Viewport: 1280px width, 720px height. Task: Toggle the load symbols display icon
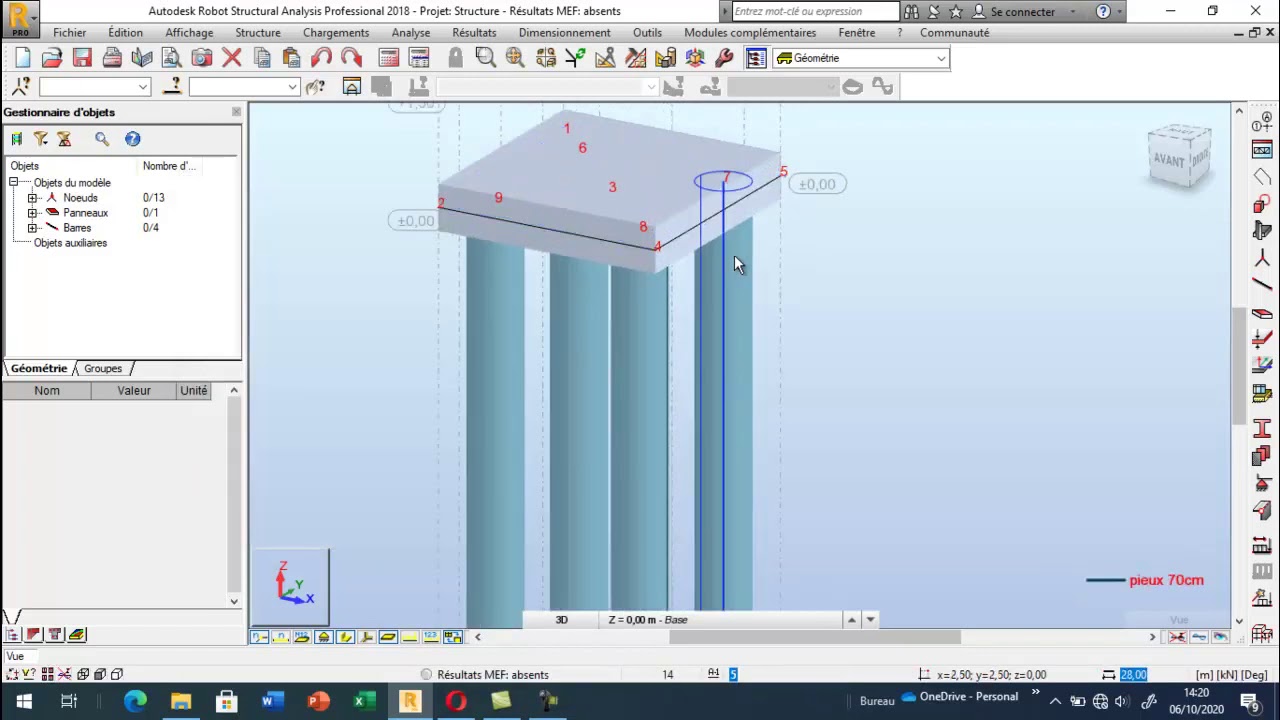pos(409,637)
